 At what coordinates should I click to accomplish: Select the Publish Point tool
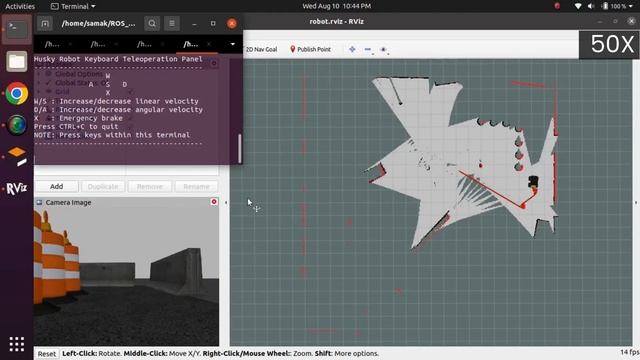coord(310,49)
